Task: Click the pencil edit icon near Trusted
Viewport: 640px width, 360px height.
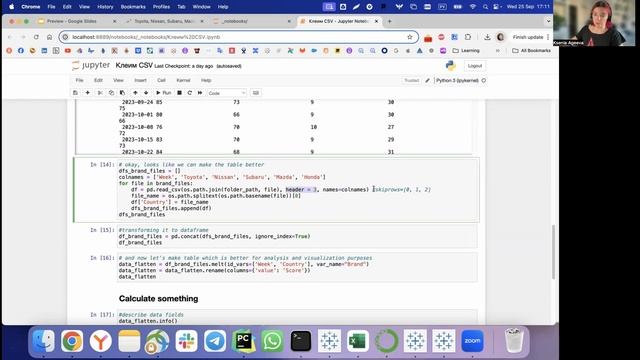Action: (x=427, y=80)
